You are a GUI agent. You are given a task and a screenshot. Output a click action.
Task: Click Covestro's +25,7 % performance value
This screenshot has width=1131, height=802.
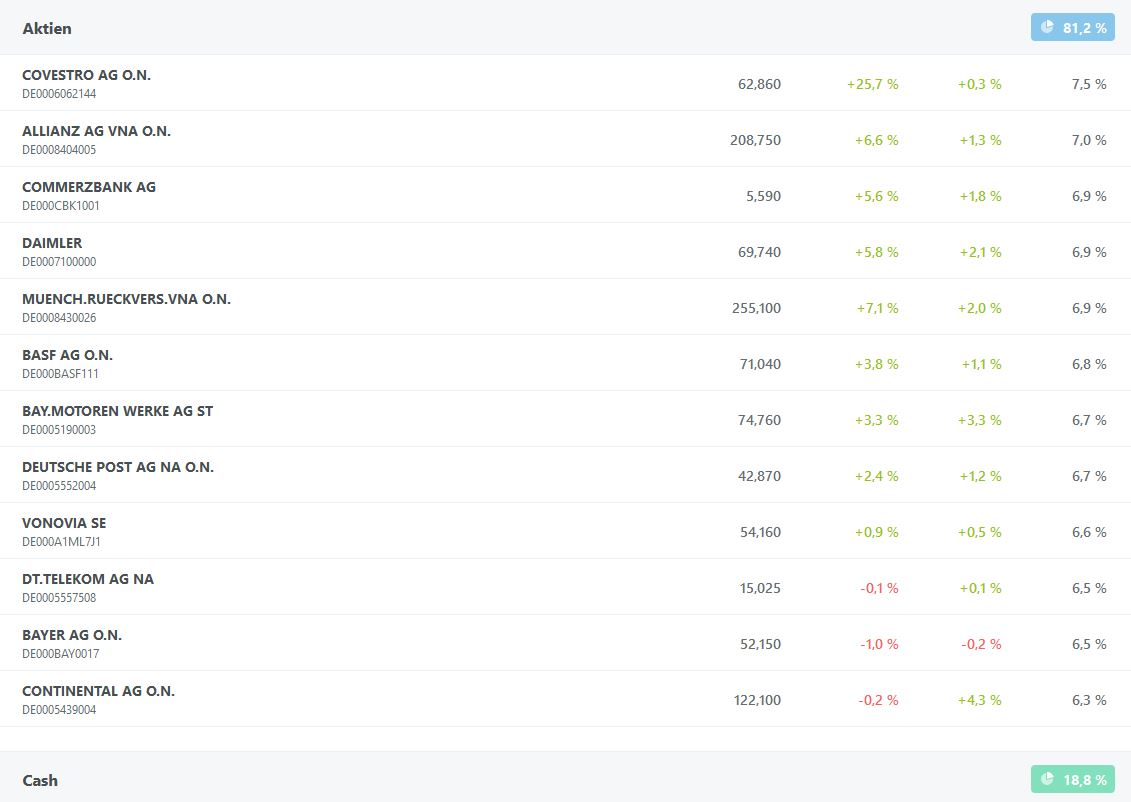(872, 84)
